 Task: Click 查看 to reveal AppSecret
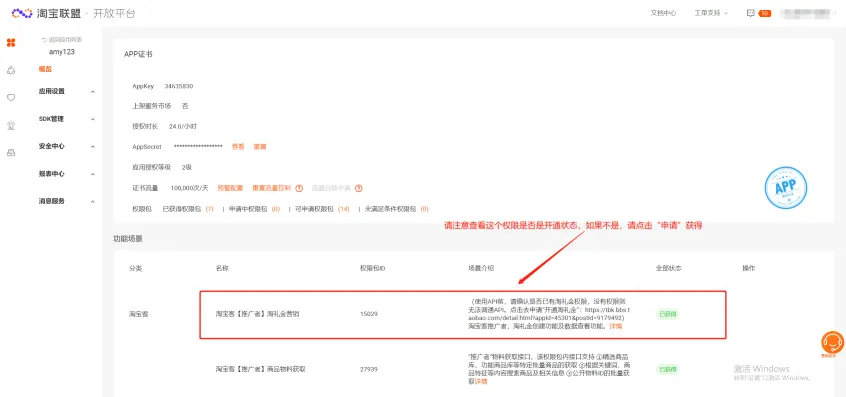point(238,147)
